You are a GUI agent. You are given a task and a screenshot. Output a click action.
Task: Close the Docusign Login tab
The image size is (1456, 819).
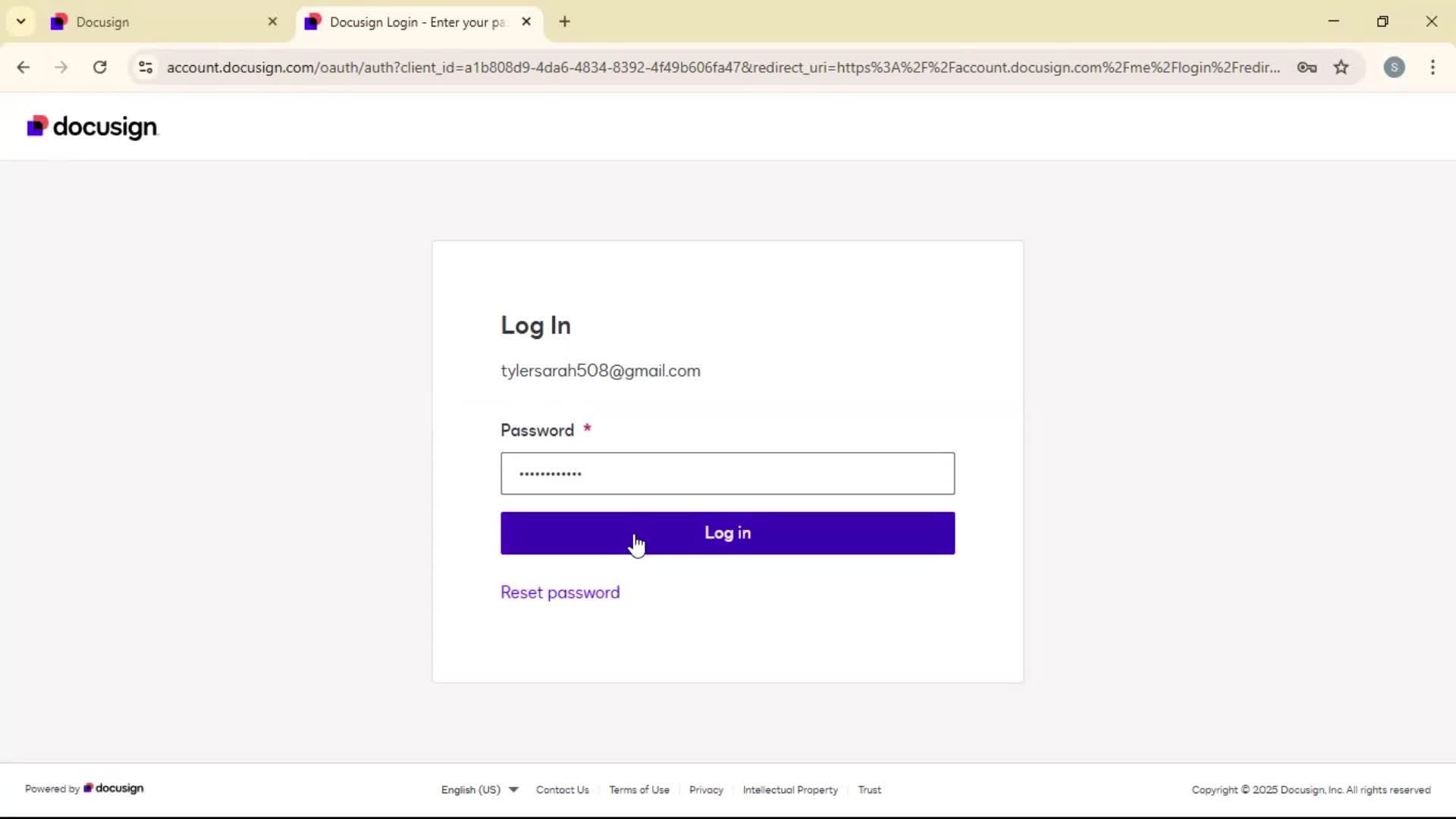[526, 22]
